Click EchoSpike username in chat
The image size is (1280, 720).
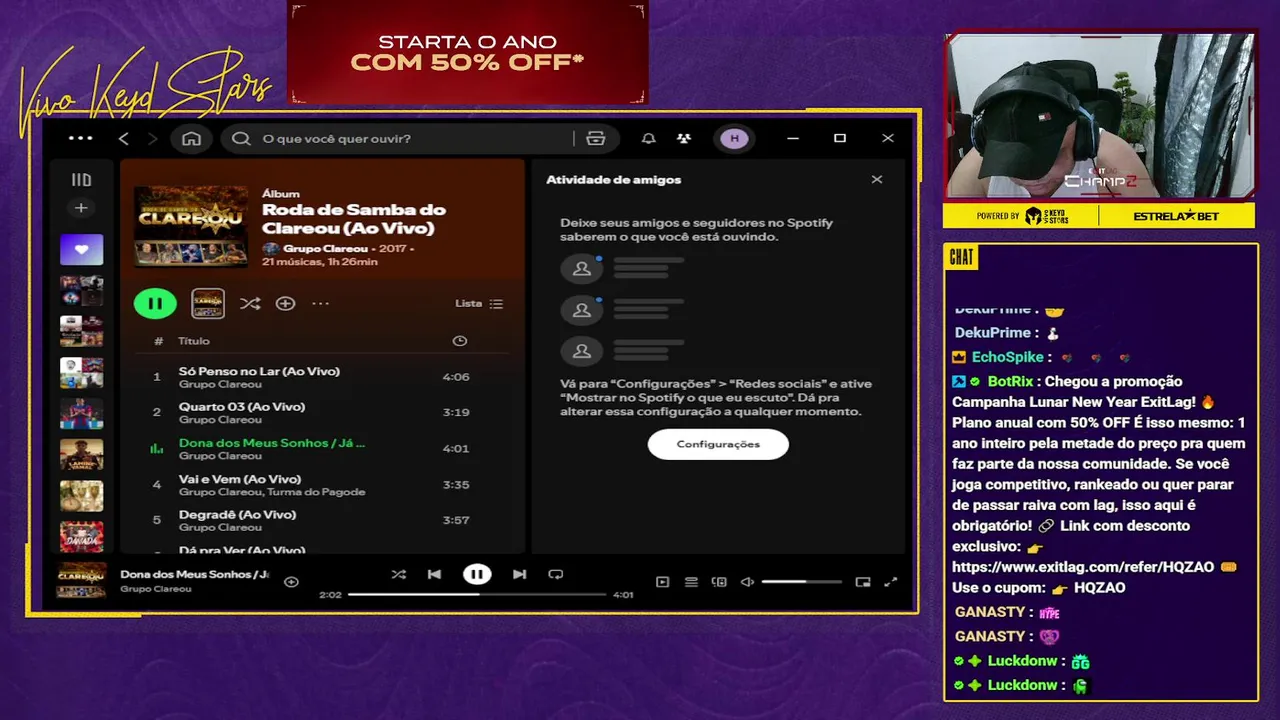pos(1007,357)
